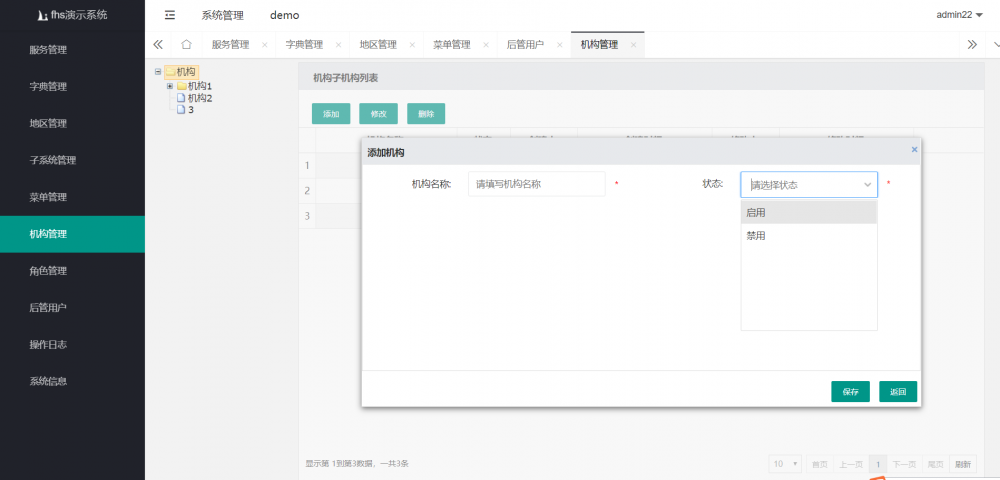Open 角色管理 in sidebar
This screenshot has height=480, width=1000.
click(x=72, y=271)
